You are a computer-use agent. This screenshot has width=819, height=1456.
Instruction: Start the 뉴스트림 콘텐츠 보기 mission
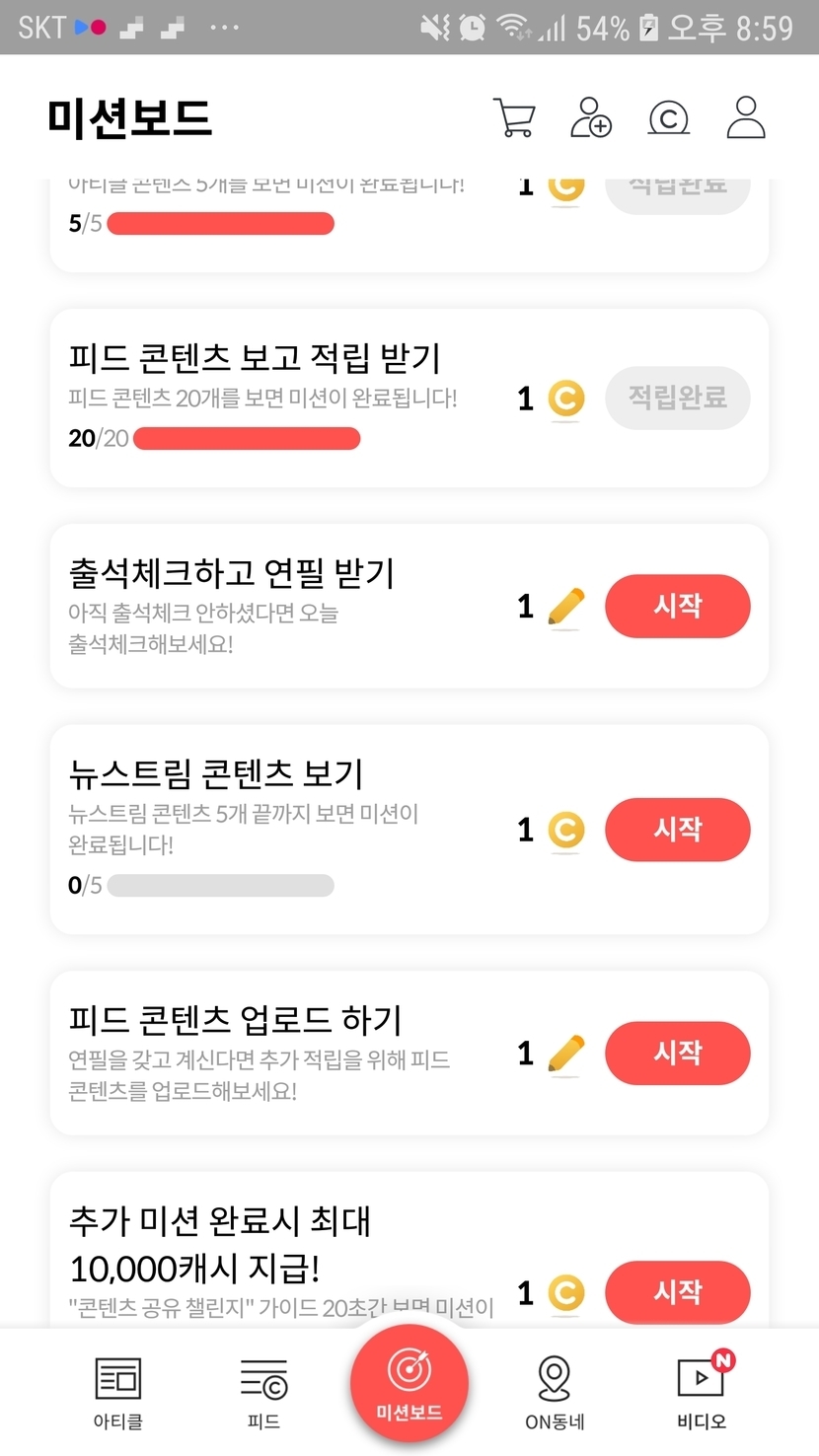pos(677,830)
